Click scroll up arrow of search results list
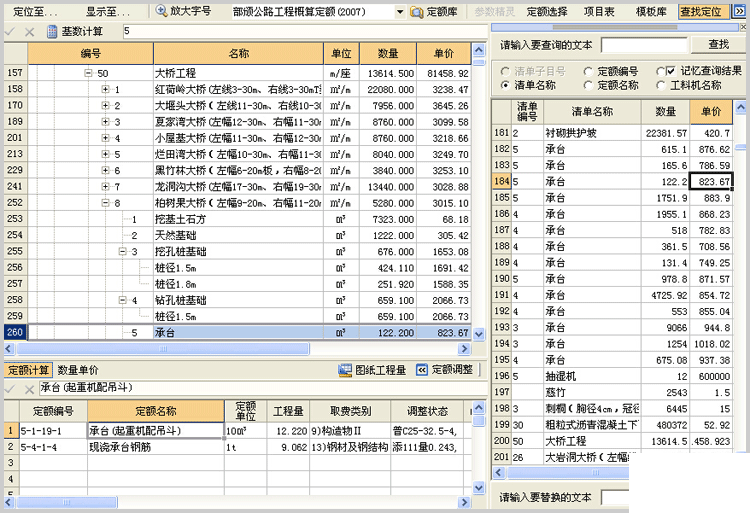The height and width of the screenshot is (513, 750). [740, 108]
